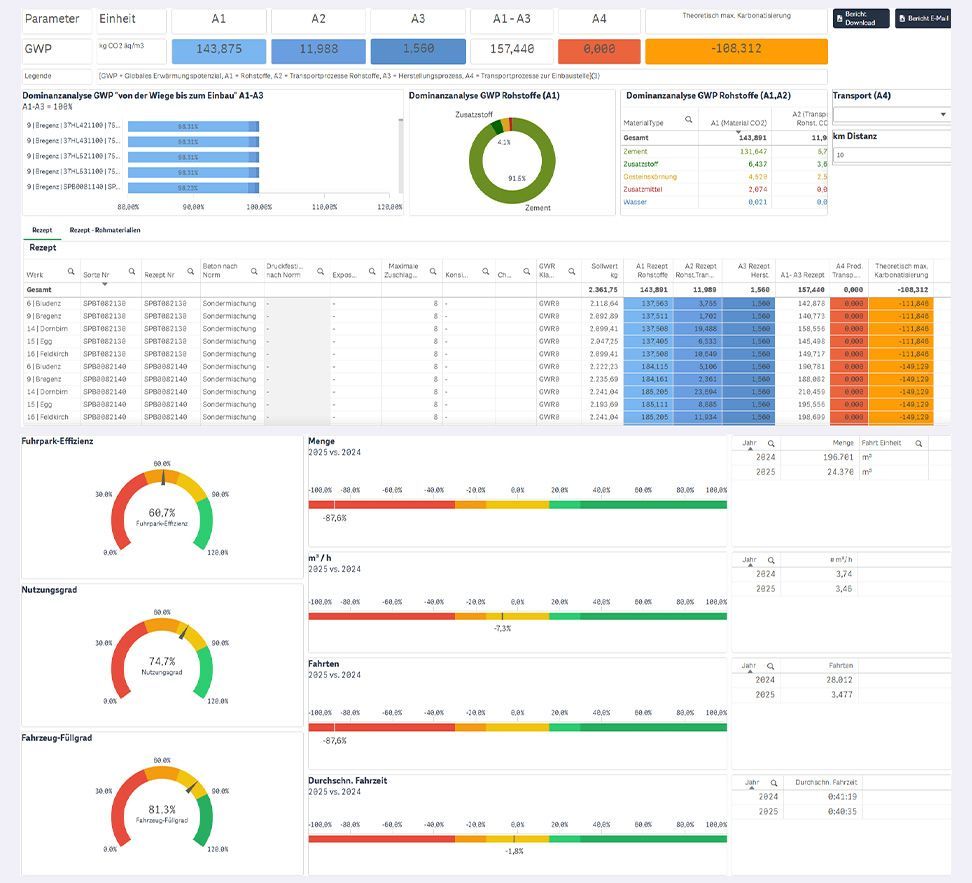Screen dimensions: 972x883
Task: Search MaterialType in Rohstoffe (A1,A2) table
Action: [689, 119]
